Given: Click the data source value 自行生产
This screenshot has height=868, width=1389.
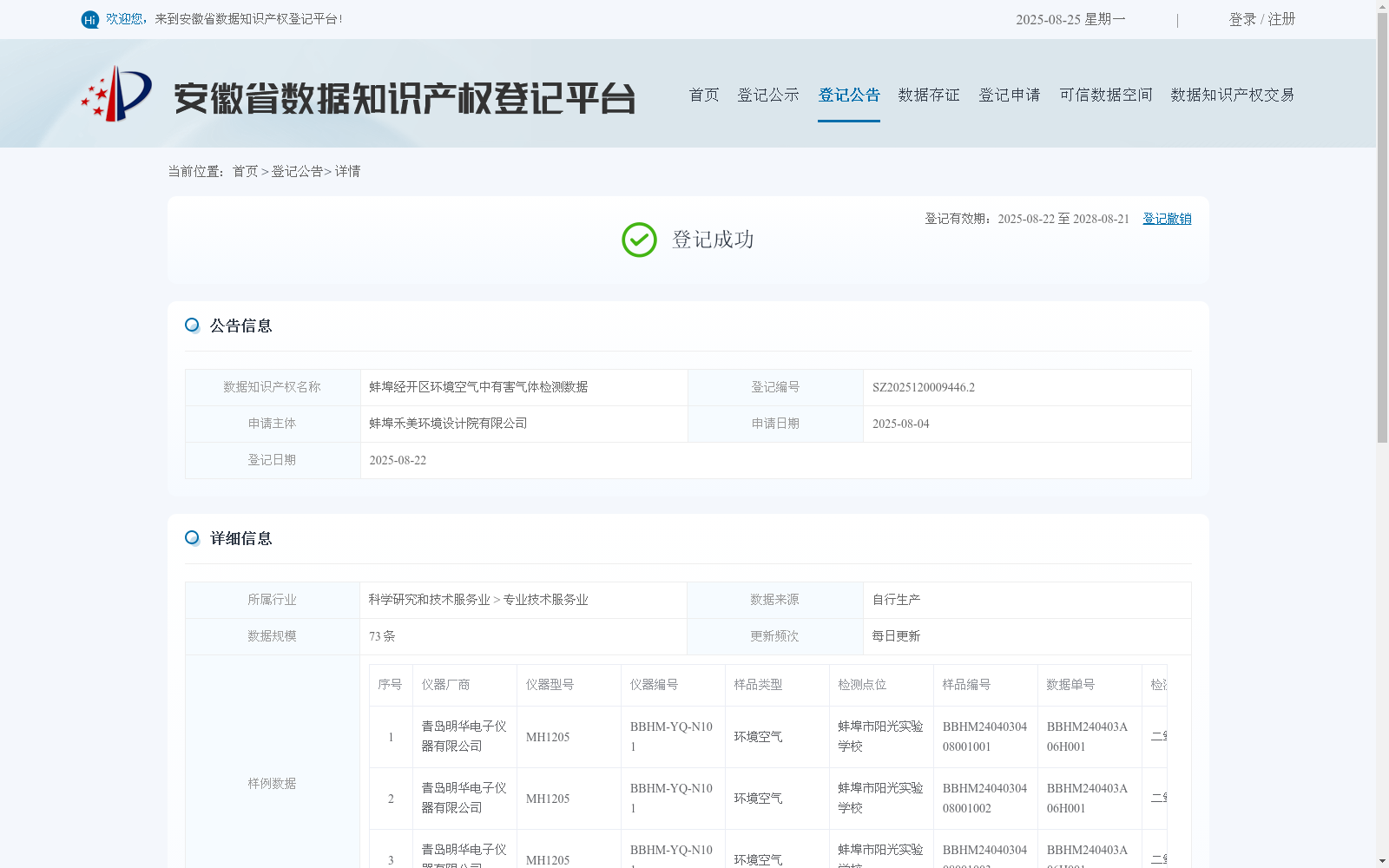Looking at the screenshot, I should pos(896,600).
